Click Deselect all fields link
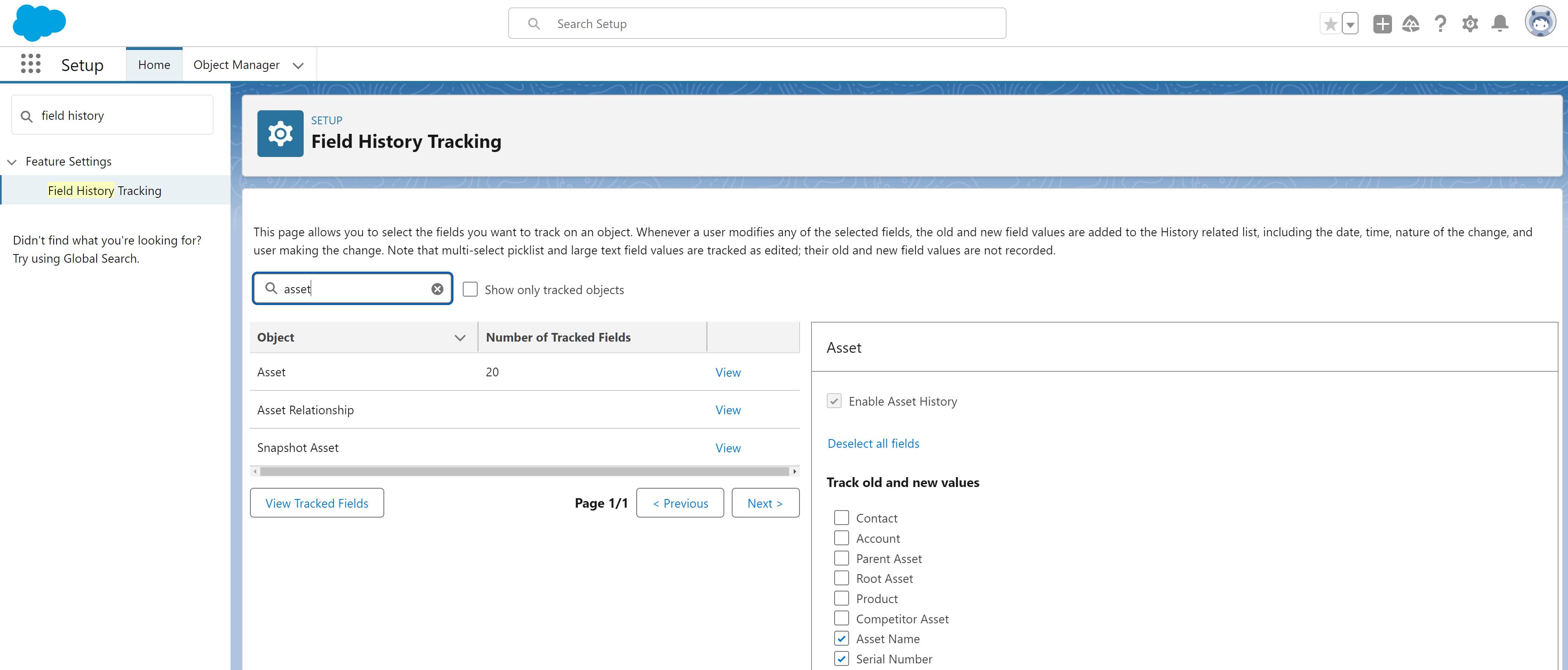 click(873, 444)
